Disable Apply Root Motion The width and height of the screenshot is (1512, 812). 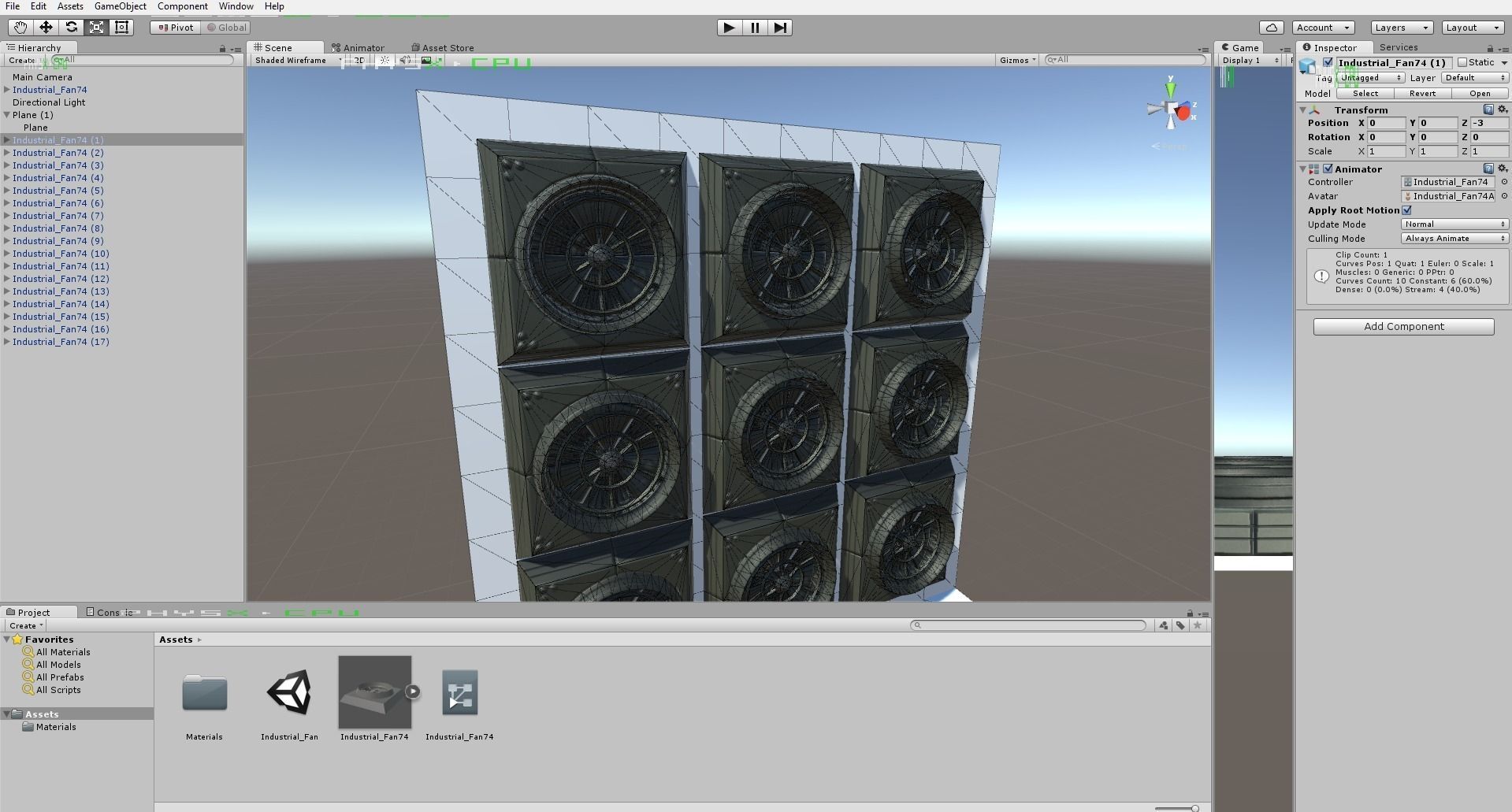pyautogui.click(x=1408, y=210)
